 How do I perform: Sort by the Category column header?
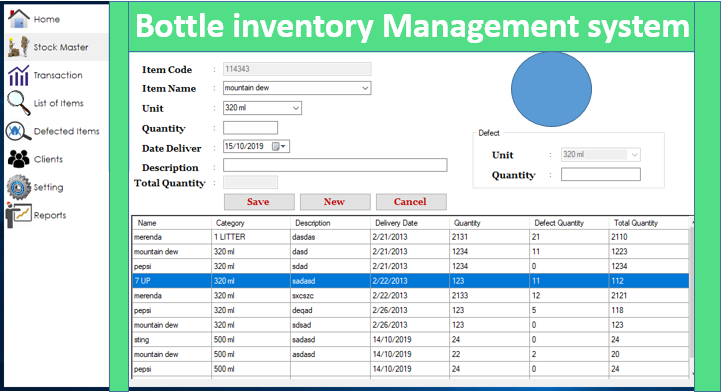point(251,223)
